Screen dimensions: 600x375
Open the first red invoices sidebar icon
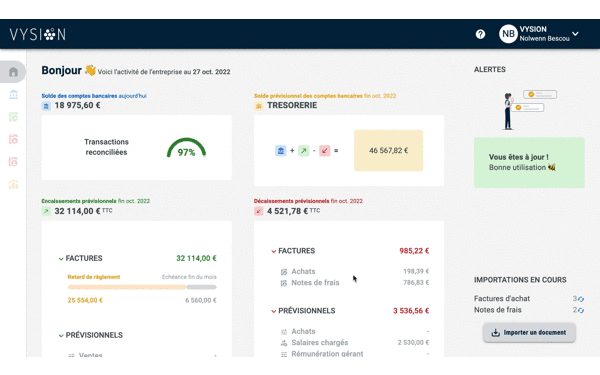pyautogui.click(x=13, y=139)
